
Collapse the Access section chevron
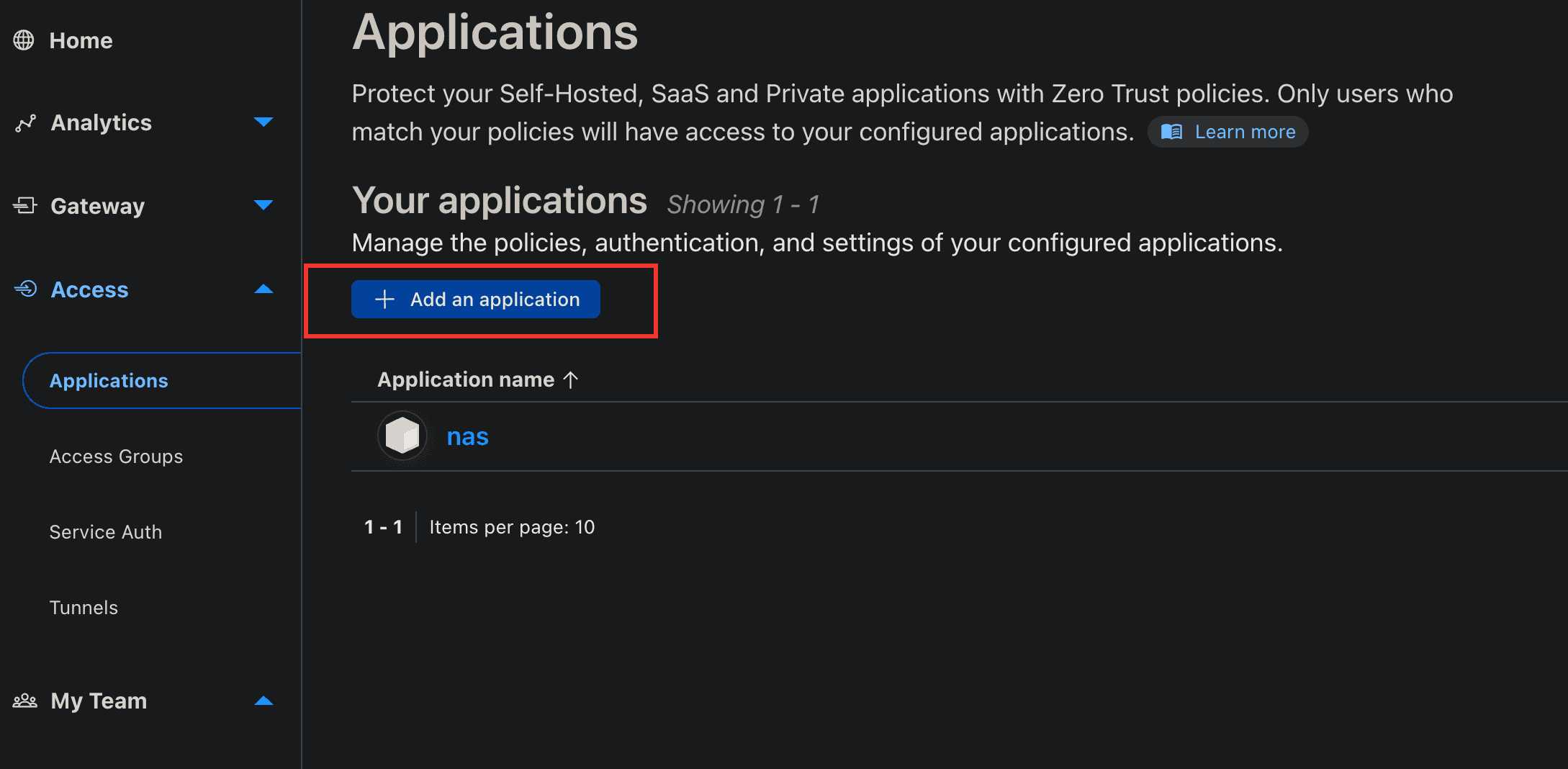pyautogui.click(x=263, y=289)
